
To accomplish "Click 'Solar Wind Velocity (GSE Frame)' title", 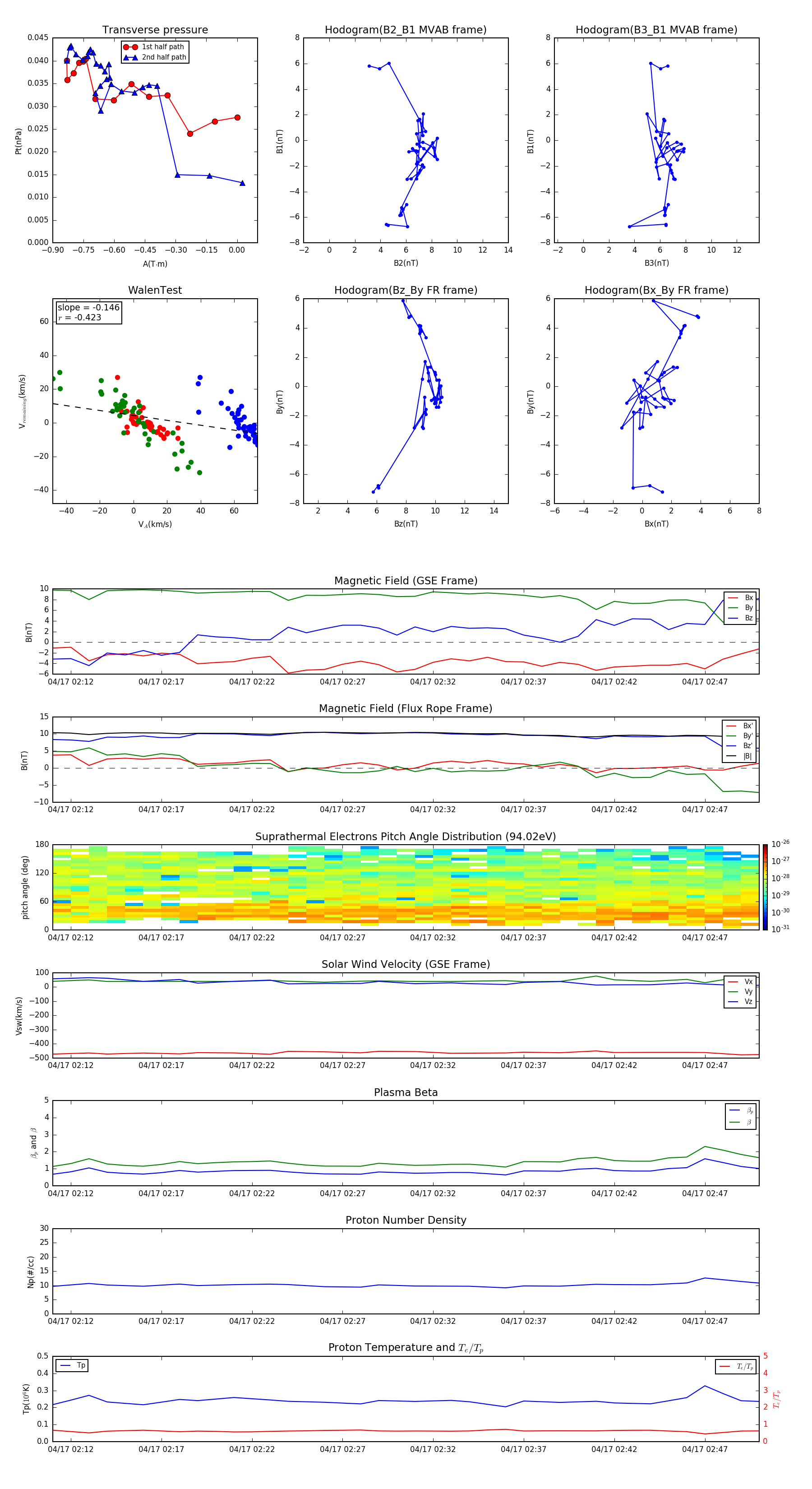I will pyautogui.click(x=406, y=965).
